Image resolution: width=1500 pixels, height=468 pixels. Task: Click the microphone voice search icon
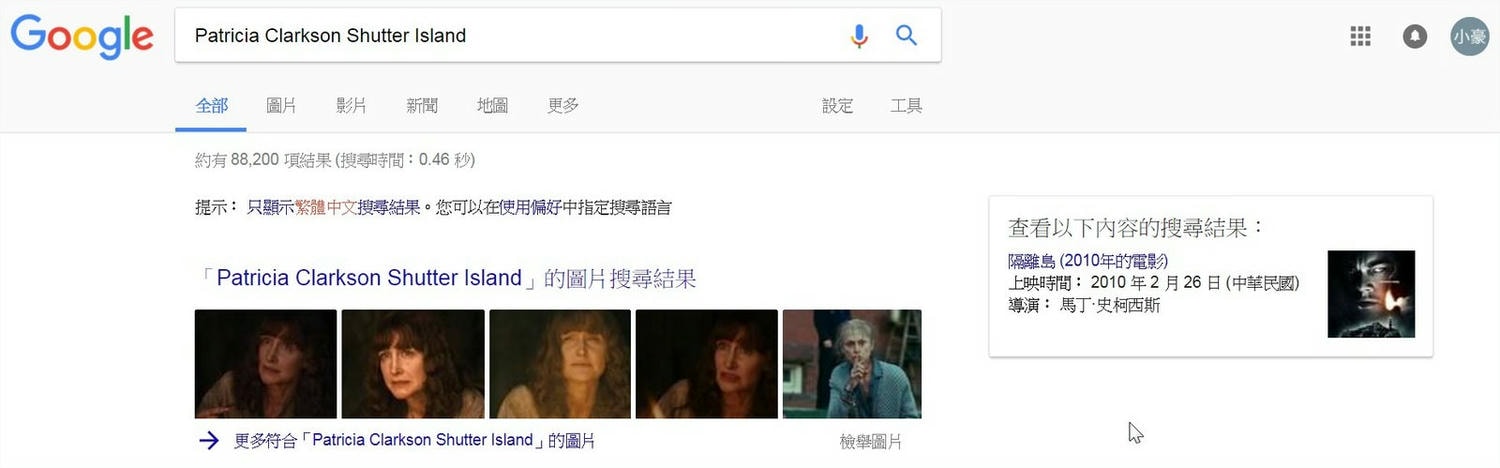(x=859, y=36)
